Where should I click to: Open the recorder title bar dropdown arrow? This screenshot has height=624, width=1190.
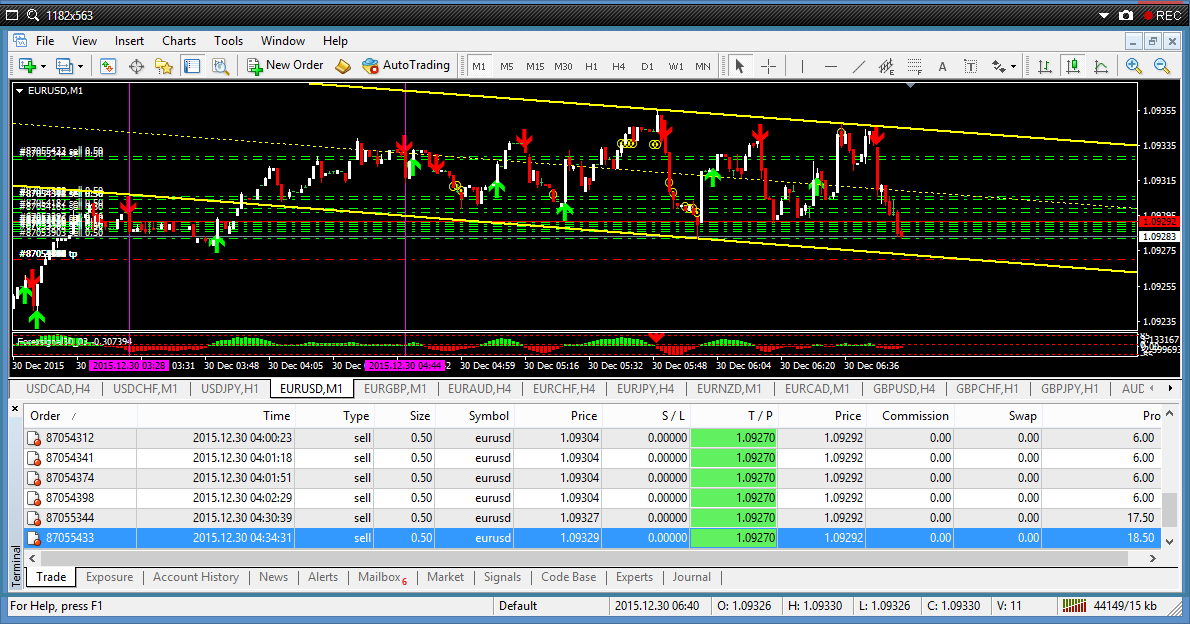point(1104,16)
